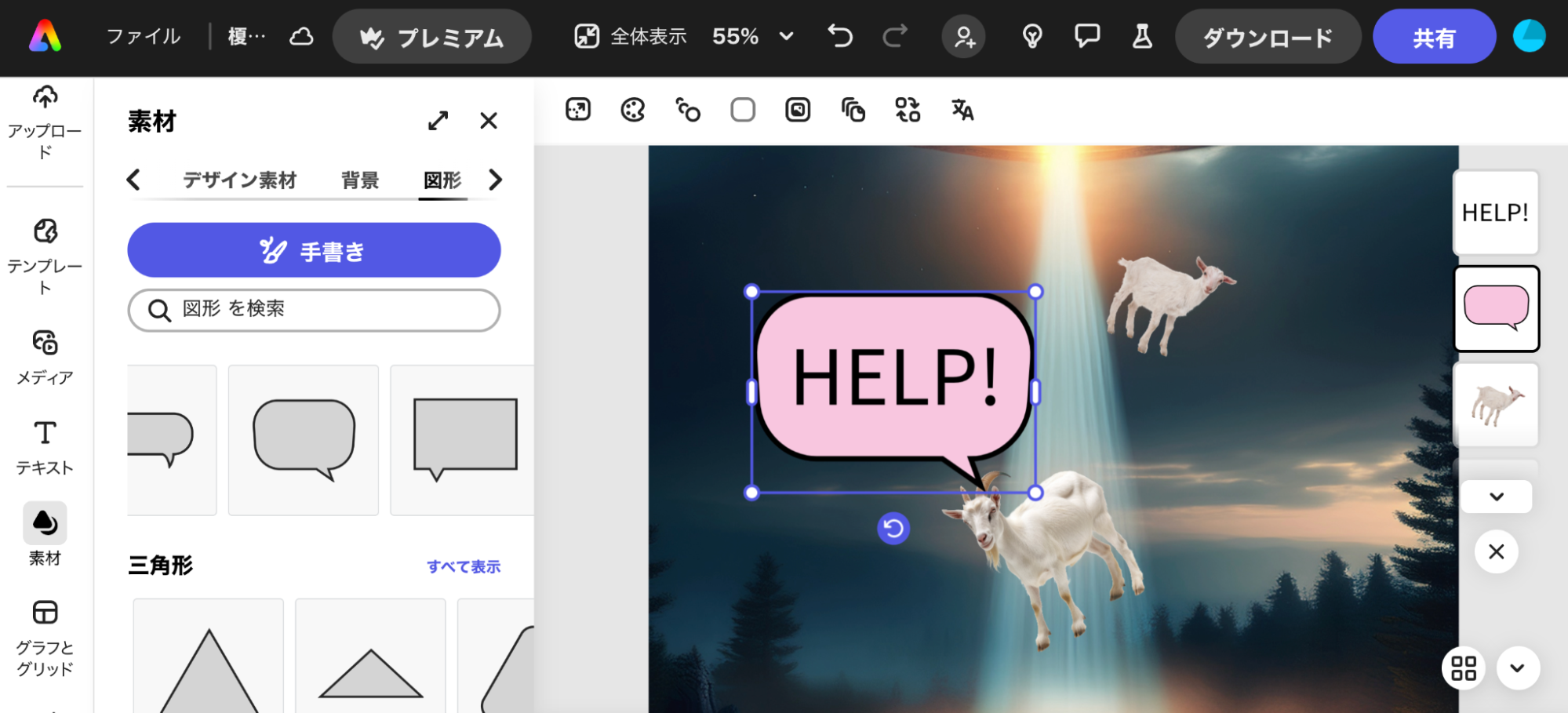The height and width of the screenshot is (713, 1568).
Task: Click the 図形 を検索 search field
Action: (313, 309)
